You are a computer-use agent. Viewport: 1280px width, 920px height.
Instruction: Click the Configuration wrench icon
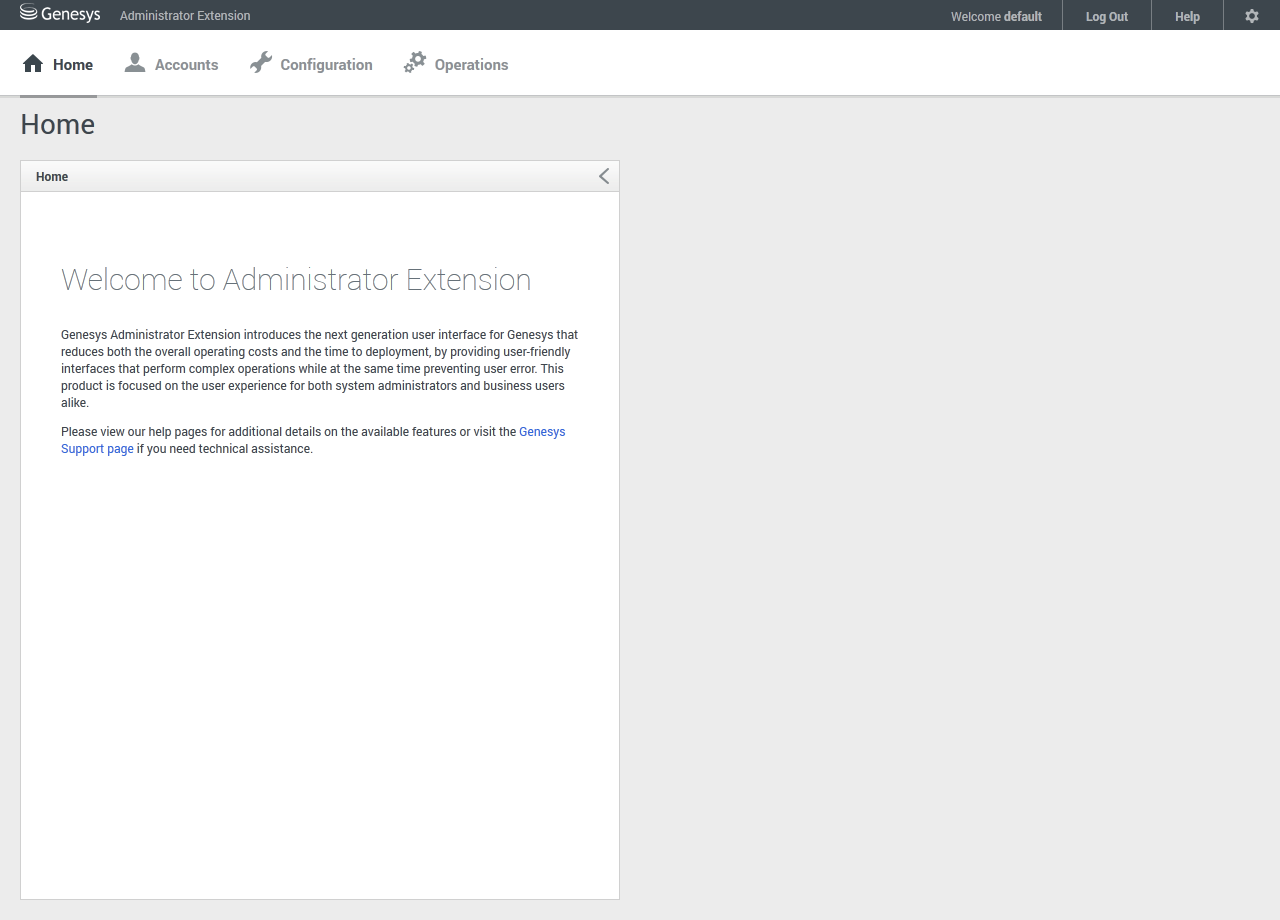[x=261, y=63]
